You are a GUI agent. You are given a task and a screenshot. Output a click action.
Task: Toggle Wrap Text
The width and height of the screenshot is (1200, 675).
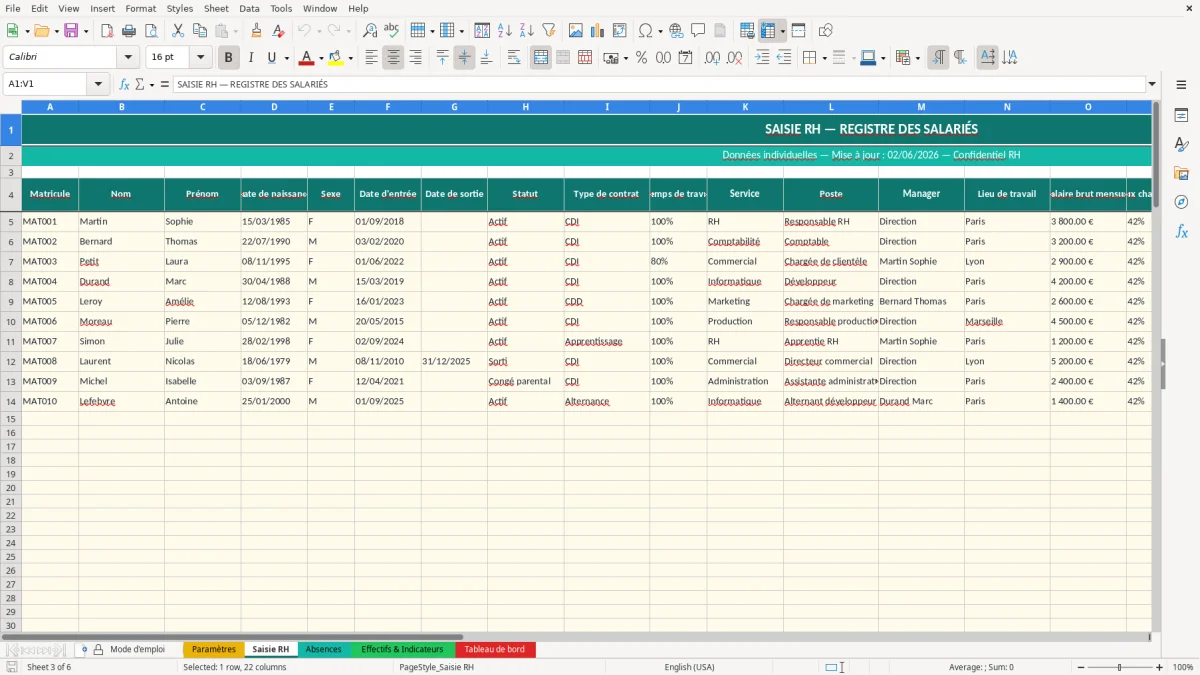(x=514, y=58)
